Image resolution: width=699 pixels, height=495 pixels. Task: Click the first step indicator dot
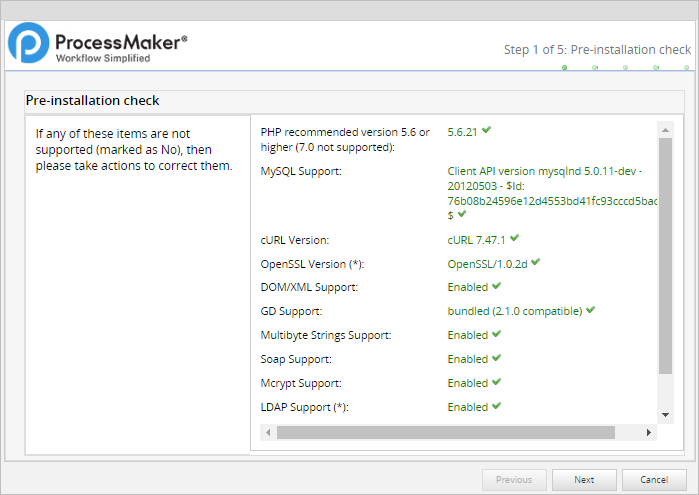click(565, 68)
